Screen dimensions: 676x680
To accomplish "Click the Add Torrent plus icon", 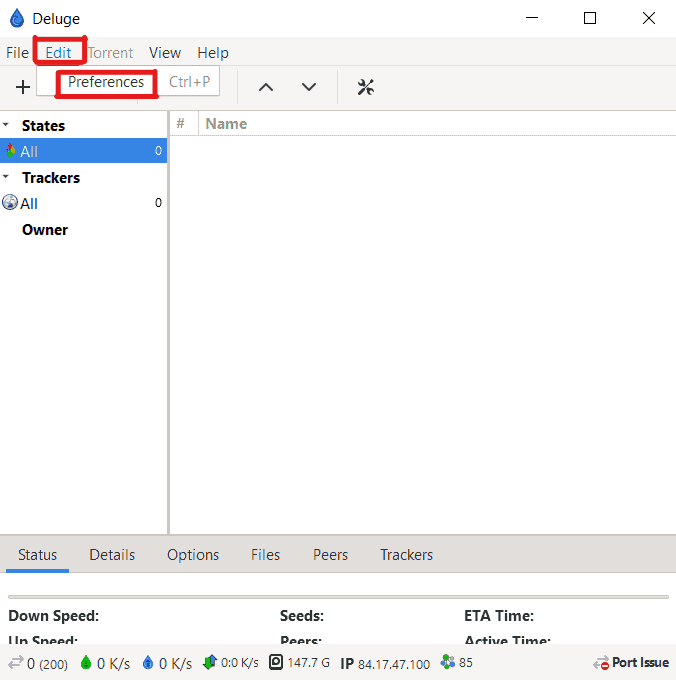I will 23,87.
